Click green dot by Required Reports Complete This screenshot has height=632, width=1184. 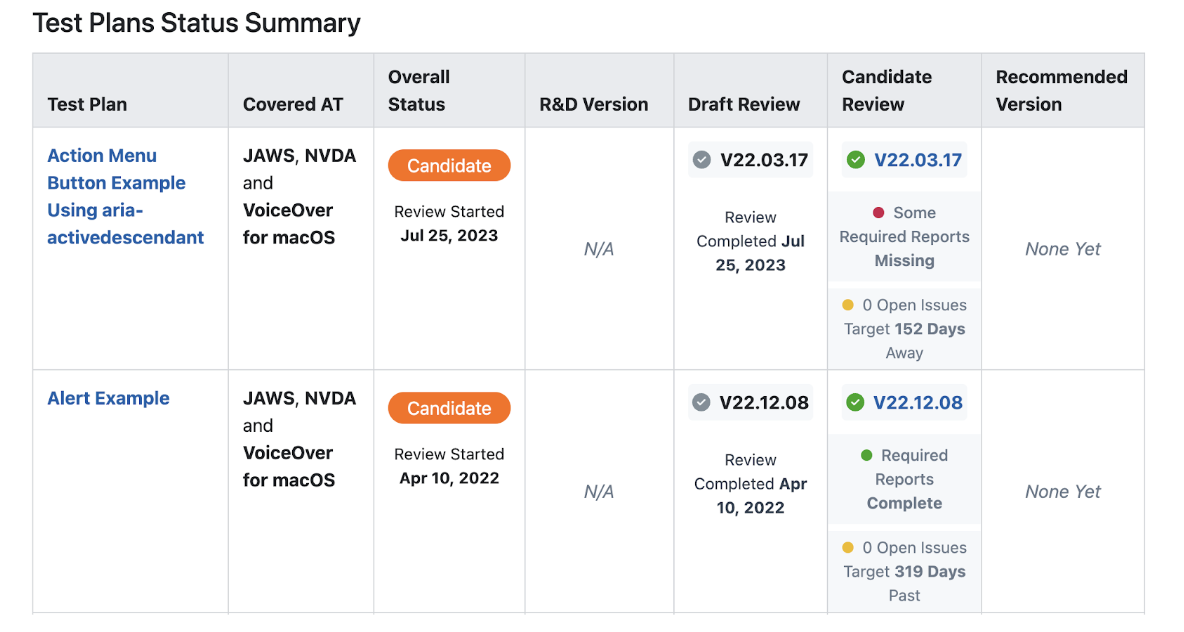pos(866,455)
